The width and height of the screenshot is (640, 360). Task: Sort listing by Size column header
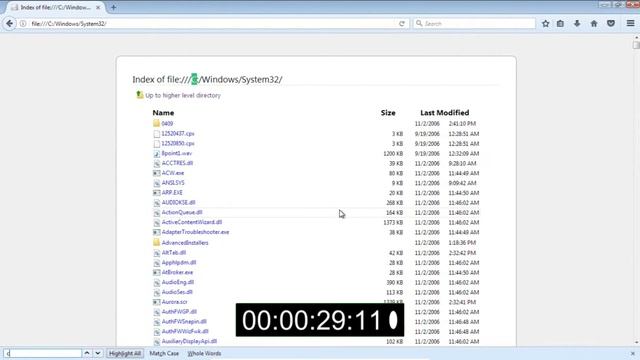(388, 113)
